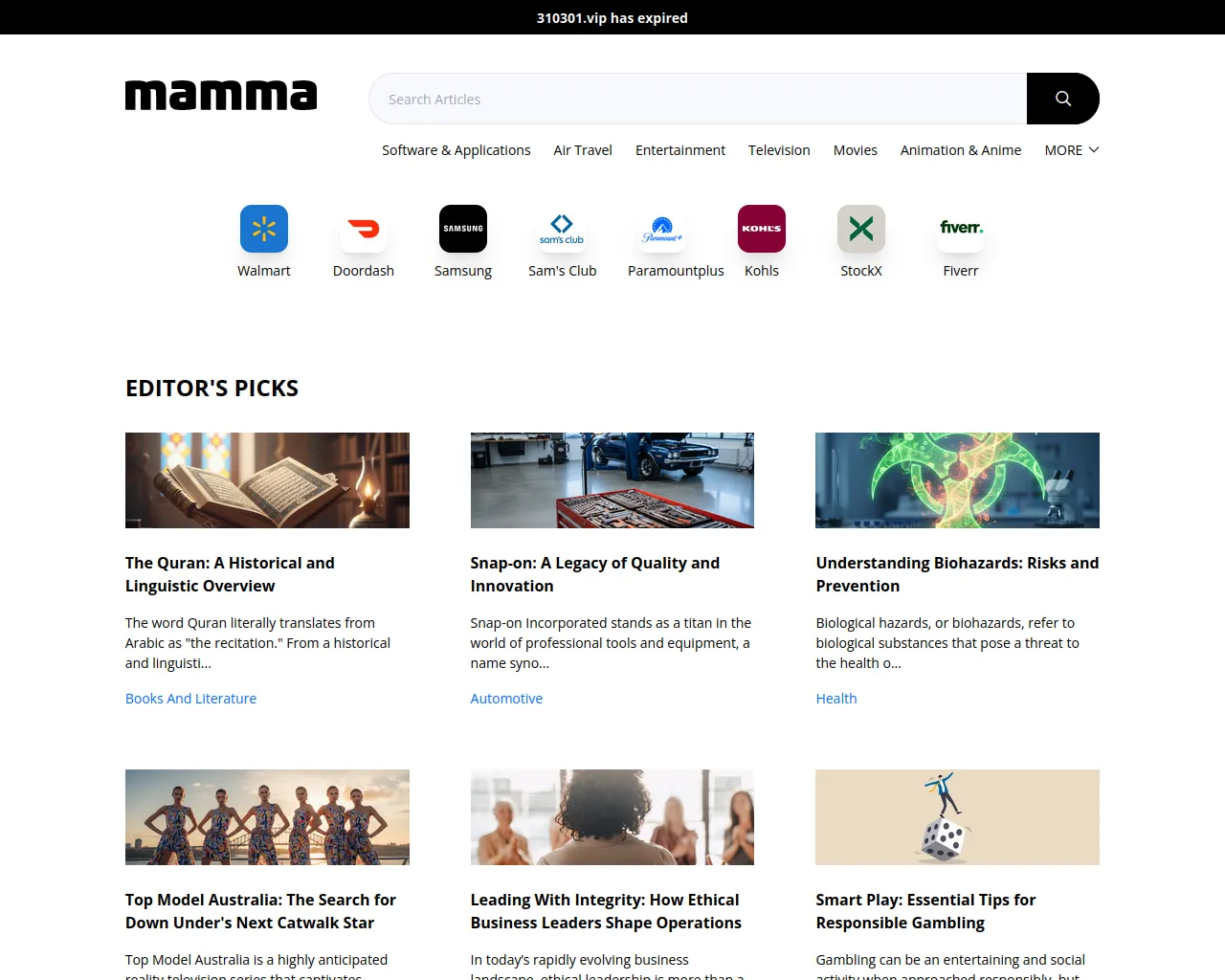Image resolution: width=1225 pixels, height=980 pixels.
Task: Expand the MORE categories dropdown
Action: pyautogui.click(x=1072, y=150)
